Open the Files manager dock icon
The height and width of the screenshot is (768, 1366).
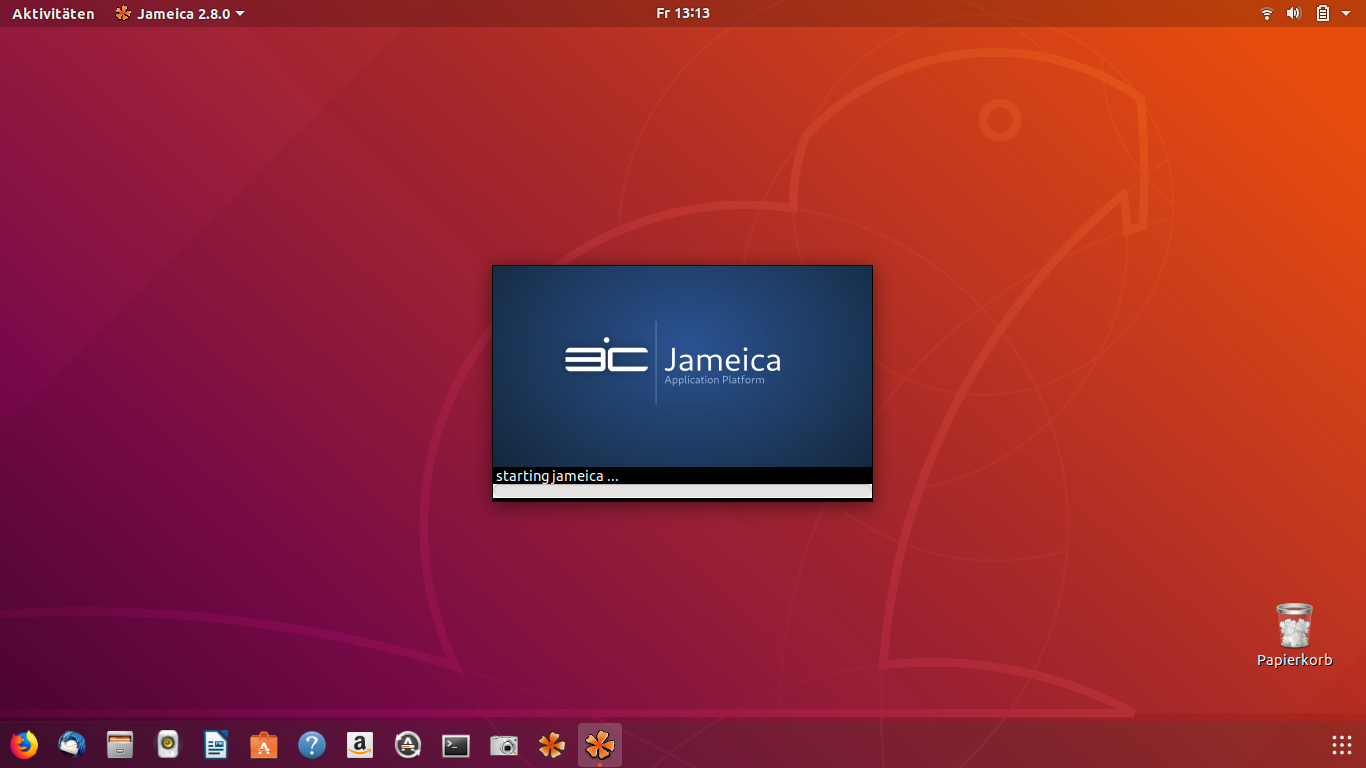[x=120, y=745]
